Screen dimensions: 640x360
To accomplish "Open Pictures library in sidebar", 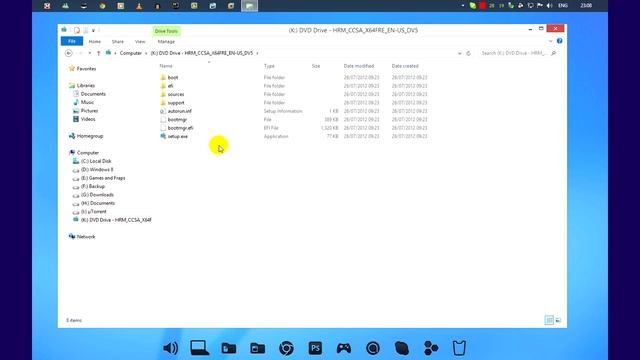I will (86, 111).
